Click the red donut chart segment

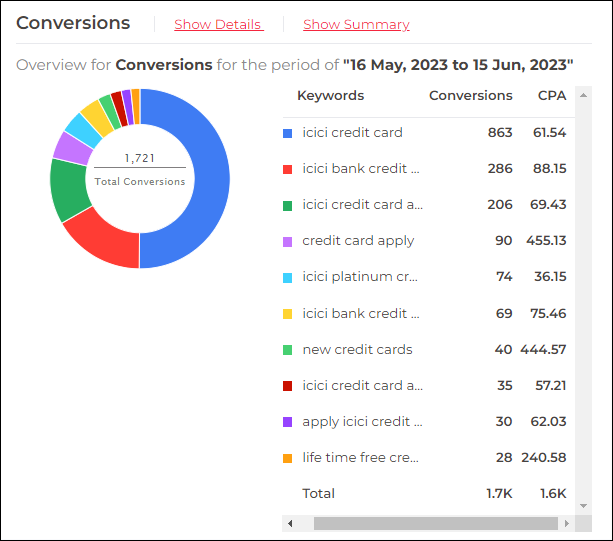tap(106, 240)
